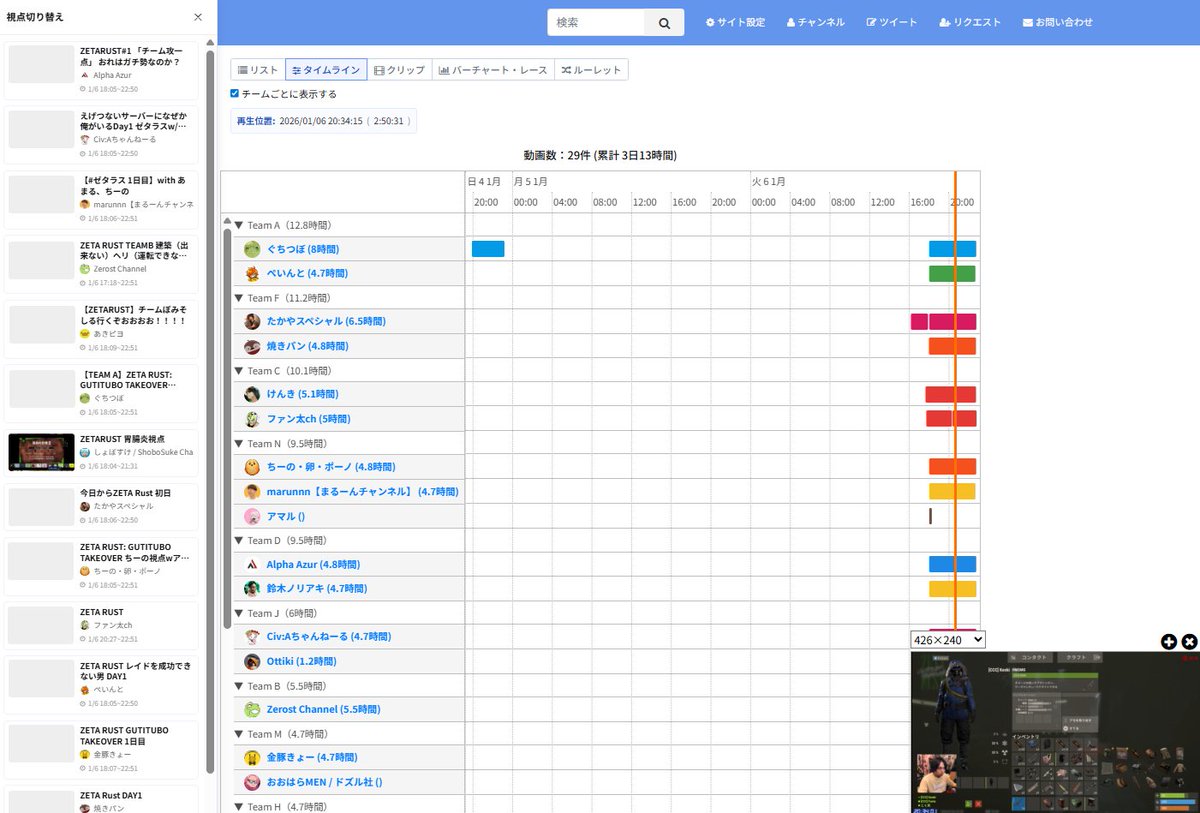This screenshot has width=1200, height=813.
Task: Click Civ:Aちゃんねーる avatar icon in timeline
Action: coord(252,636)
